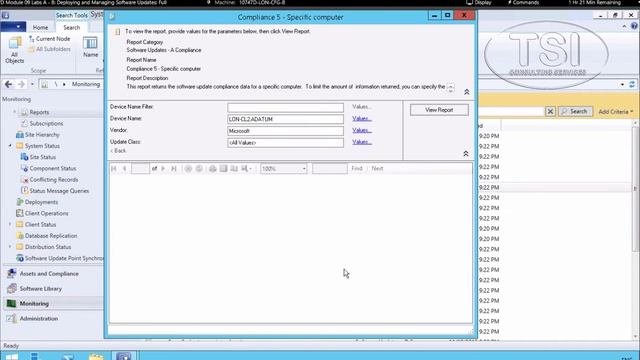Collapse the parameters section chevron
Screen dimensions: 640x360
click(x=466, y=154)
